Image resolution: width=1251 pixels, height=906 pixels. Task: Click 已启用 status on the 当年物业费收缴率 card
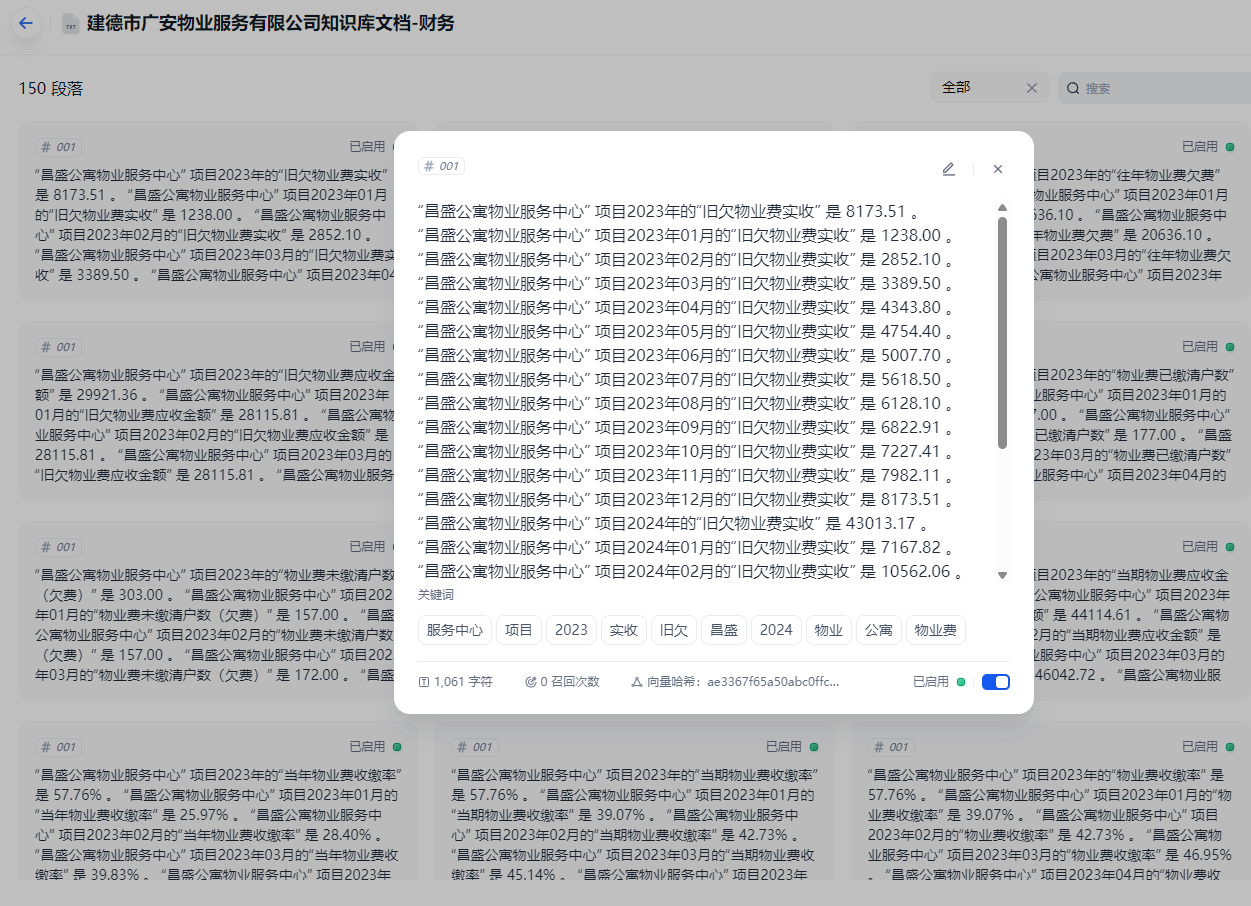(367, 747)
